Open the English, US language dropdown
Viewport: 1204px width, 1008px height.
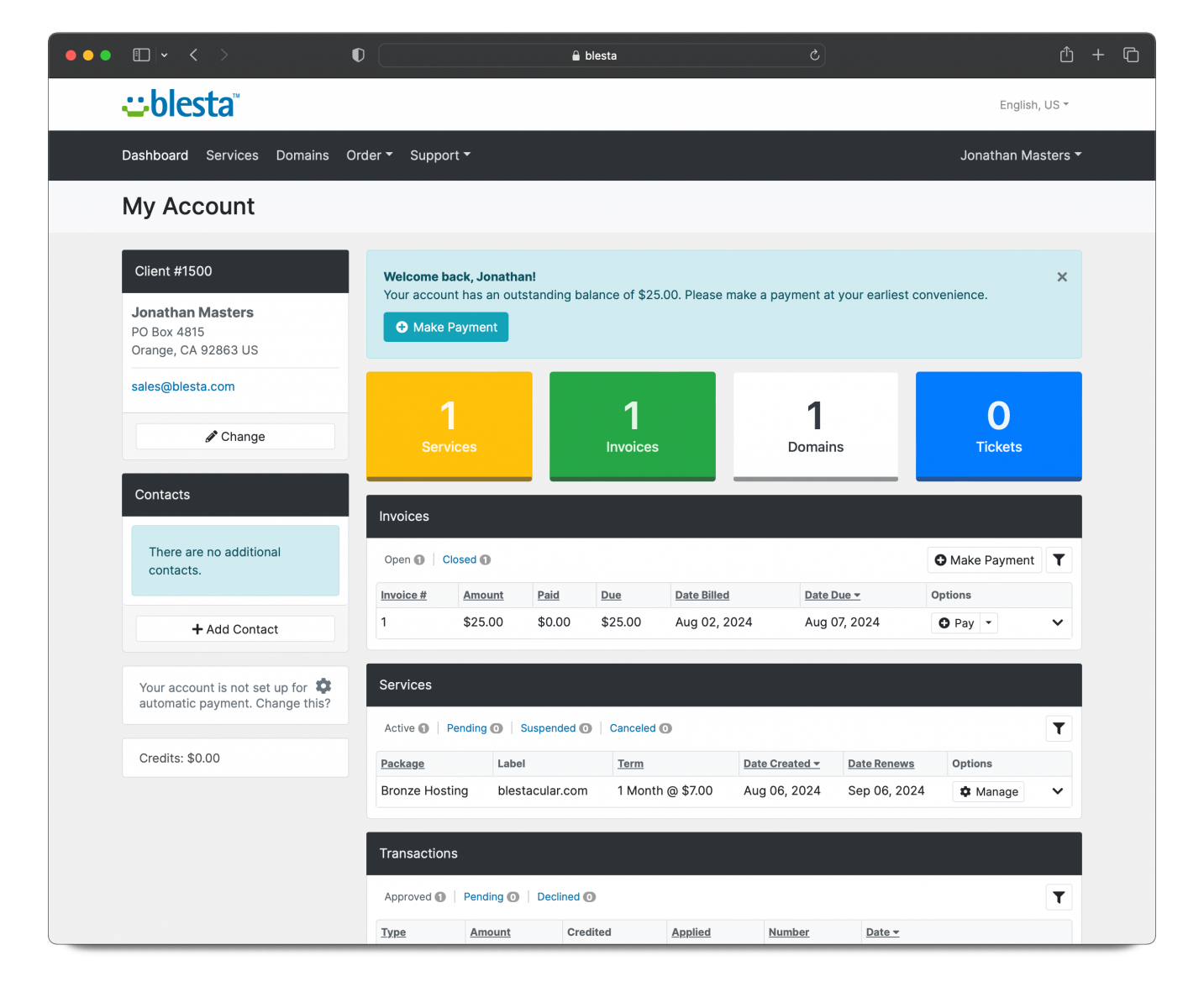point(1033,105)
